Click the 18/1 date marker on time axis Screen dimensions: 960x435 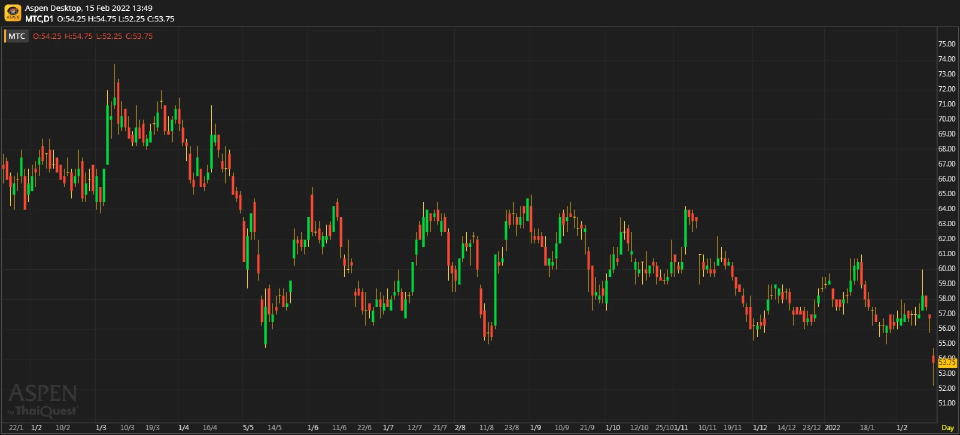click(868, 427)
